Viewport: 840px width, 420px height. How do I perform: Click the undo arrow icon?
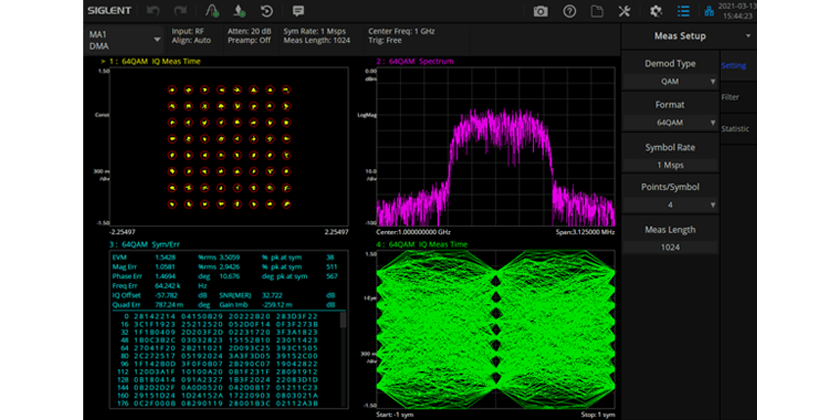coord(153,11)
